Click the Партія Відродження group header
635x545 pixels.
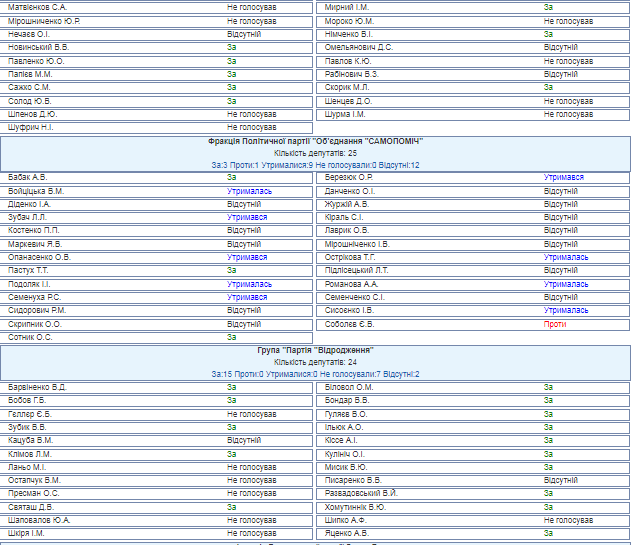tap(316, 351)
